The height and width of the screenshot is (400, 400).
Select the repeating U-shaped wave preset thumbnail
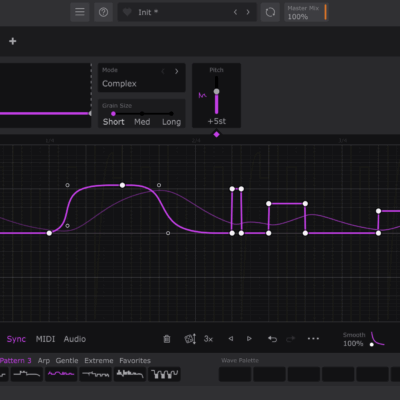pos(165,374)
